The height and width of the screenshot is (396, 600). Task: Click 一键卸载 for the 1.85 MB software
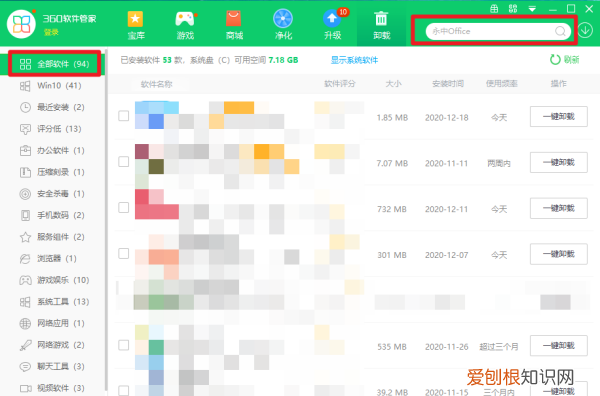click(559, 117)
